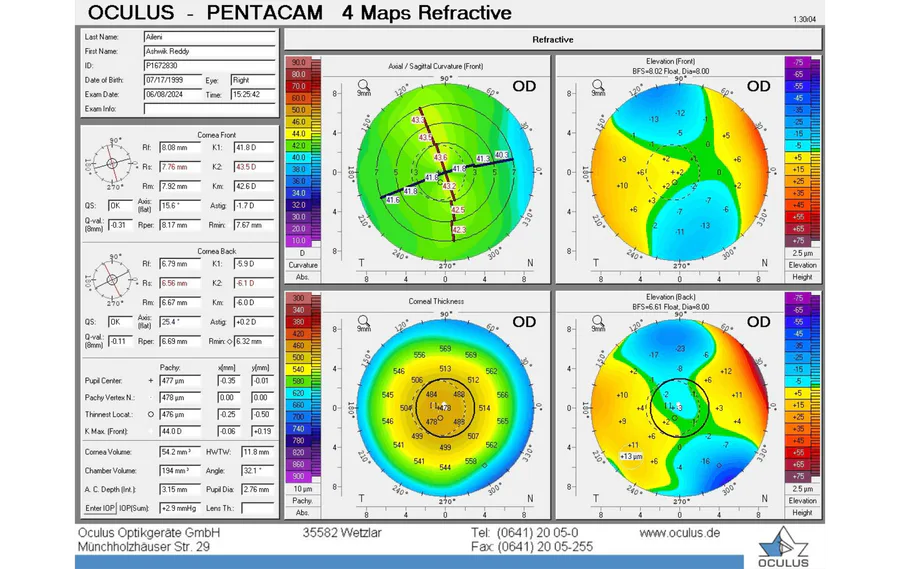
Task: Click the HWTW field 11.8 mm
Action: (x=258, y=452)
